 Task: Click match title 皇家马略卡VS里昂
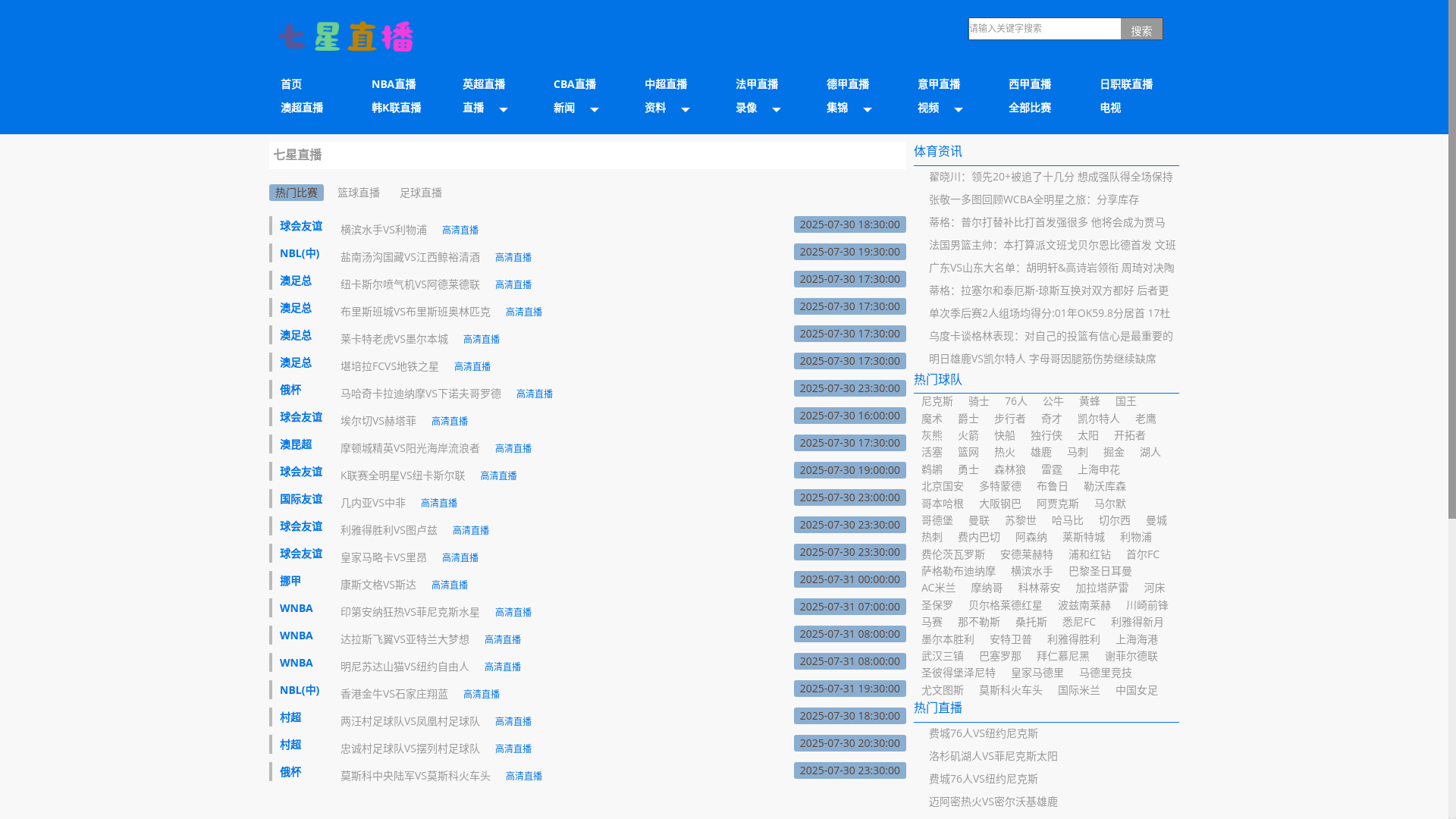pyautogui.click(x=384, y=557)
